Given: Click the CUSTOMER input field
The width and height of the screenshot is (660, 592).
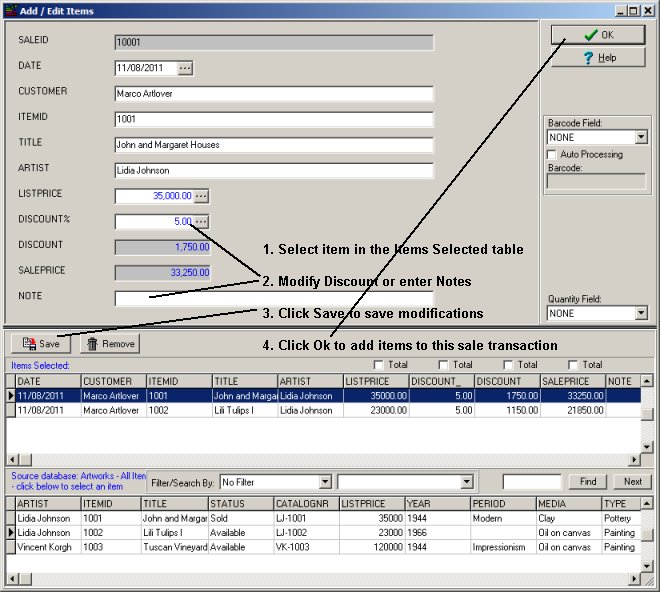Looking at the screenshot, I should pos(274,94).
